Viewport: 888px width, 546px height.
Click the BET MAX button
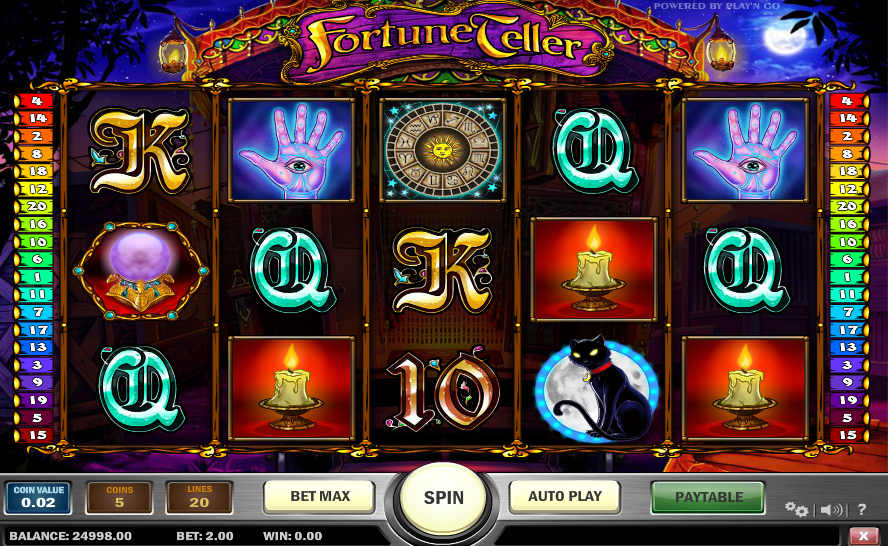pos(319,496)
